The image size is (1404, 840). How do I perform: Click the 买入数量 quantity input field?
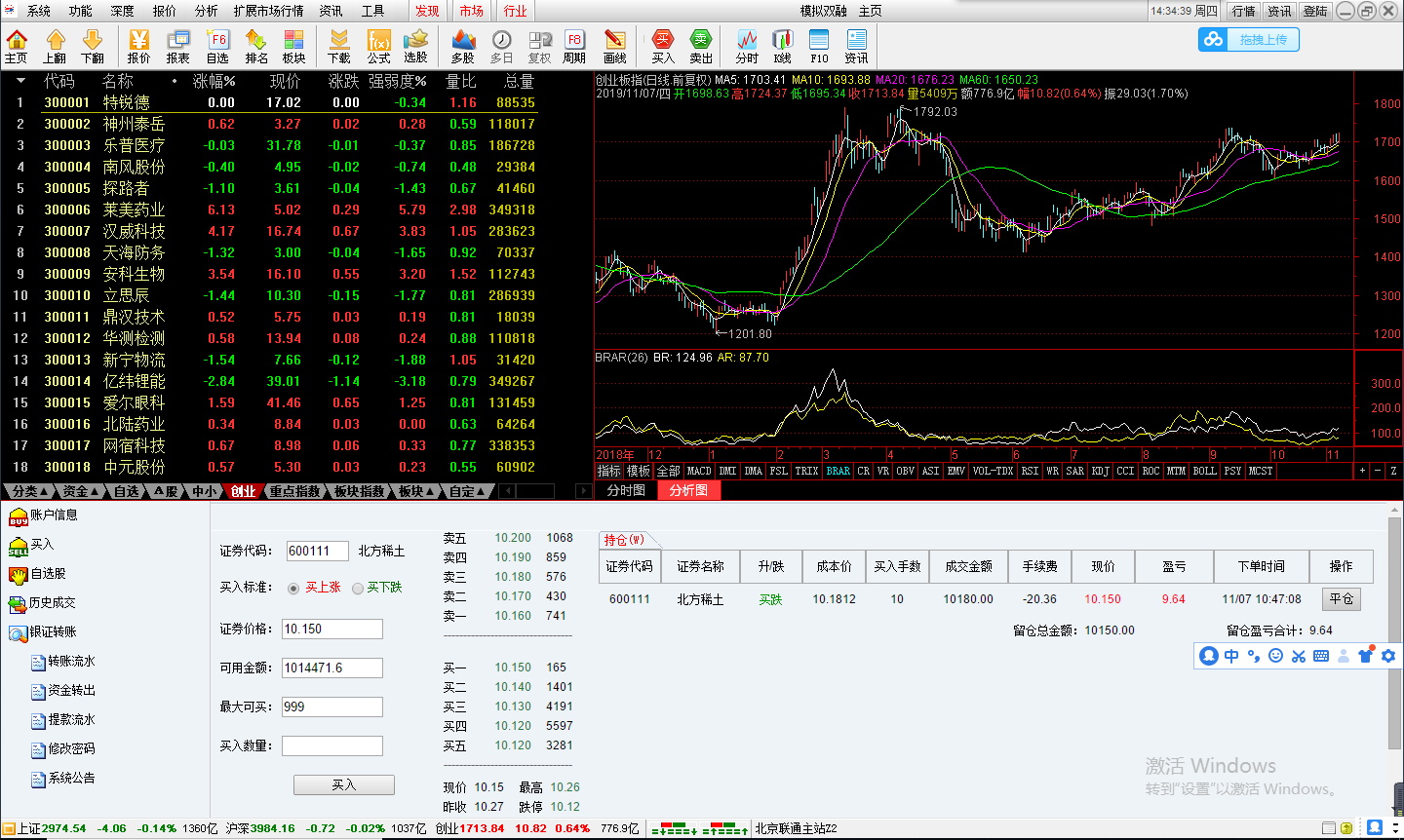tap(332, 745)
